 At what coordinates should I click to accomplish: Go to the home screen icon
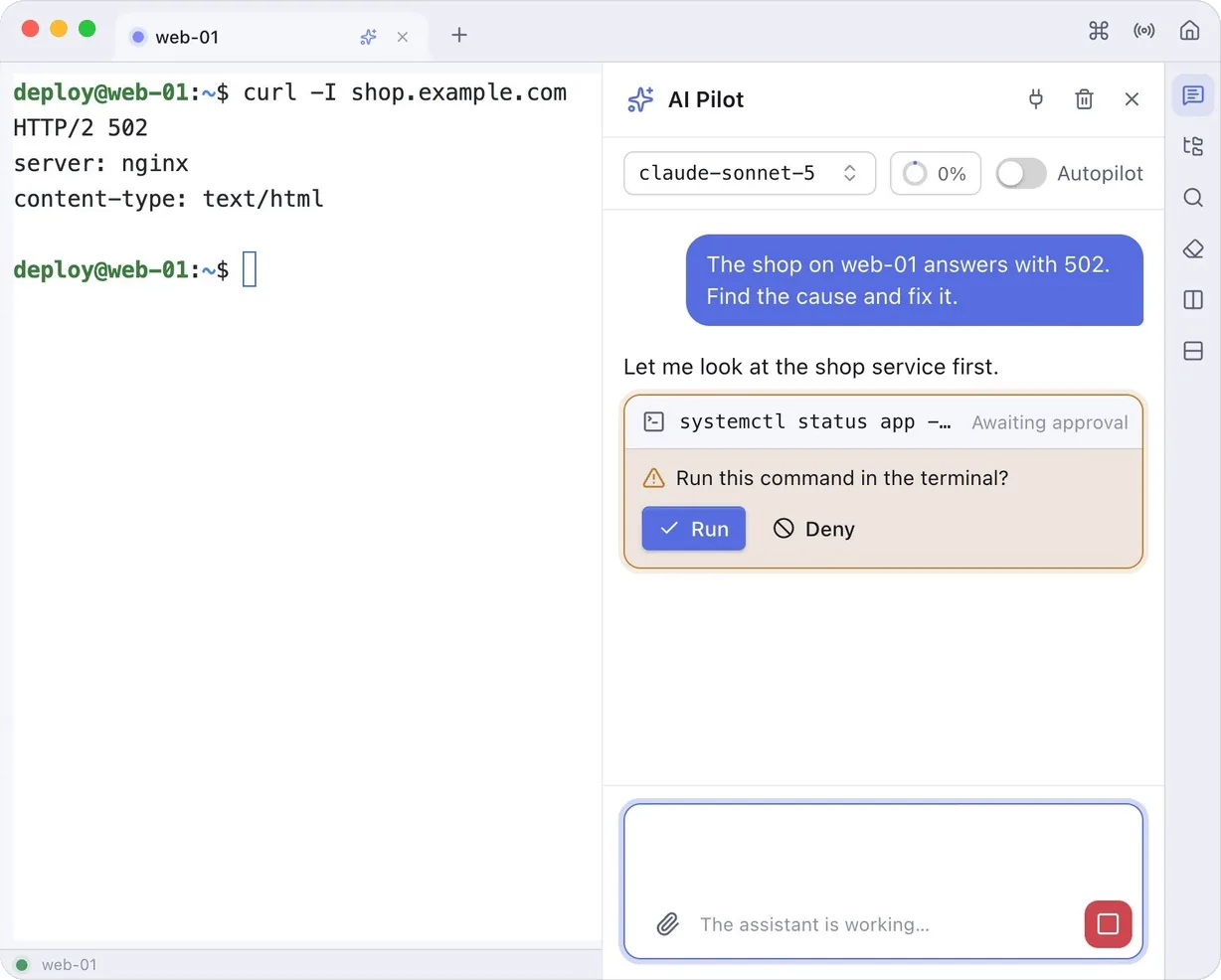(x=1189, y=31)
